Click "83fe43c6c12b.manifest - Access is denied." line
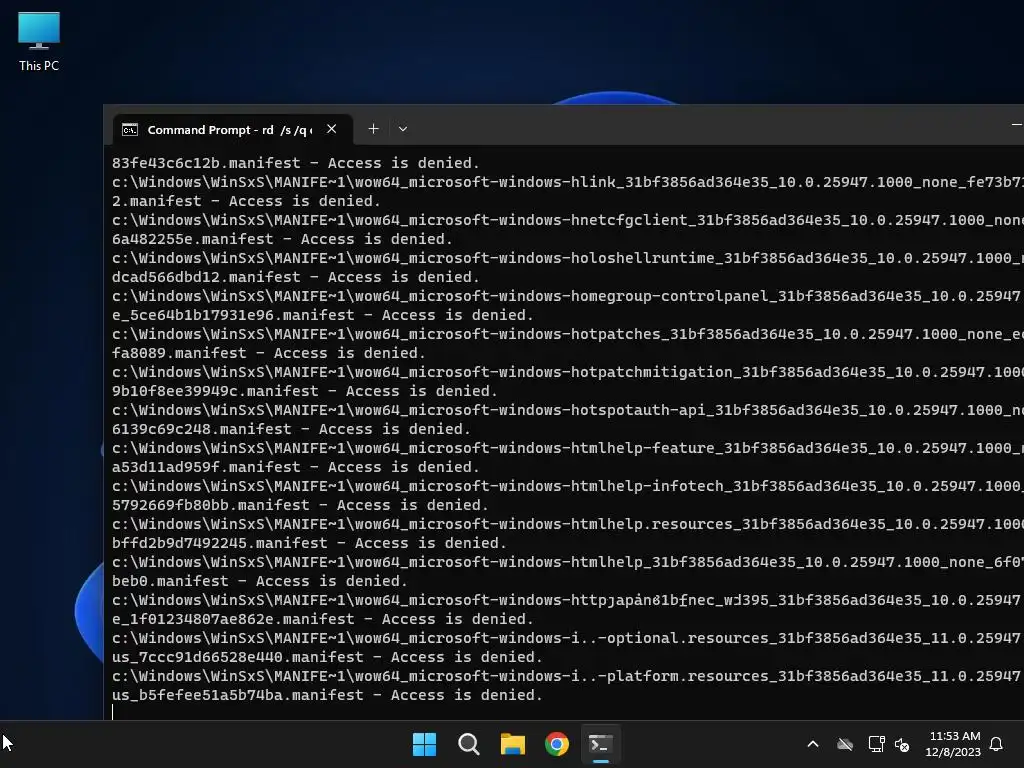Screen dimensions: 1024x768 point(296,163)
